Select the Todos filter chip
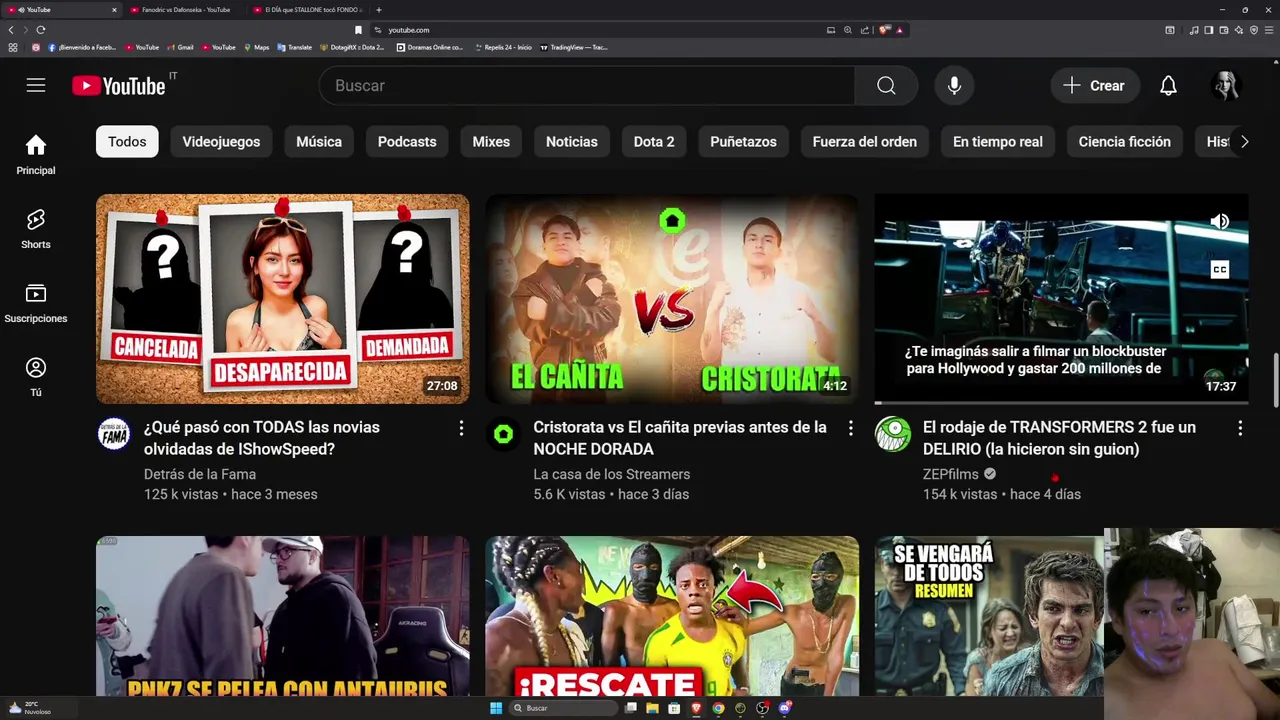This screenshot has height=720, width=1280. [127, 142]
